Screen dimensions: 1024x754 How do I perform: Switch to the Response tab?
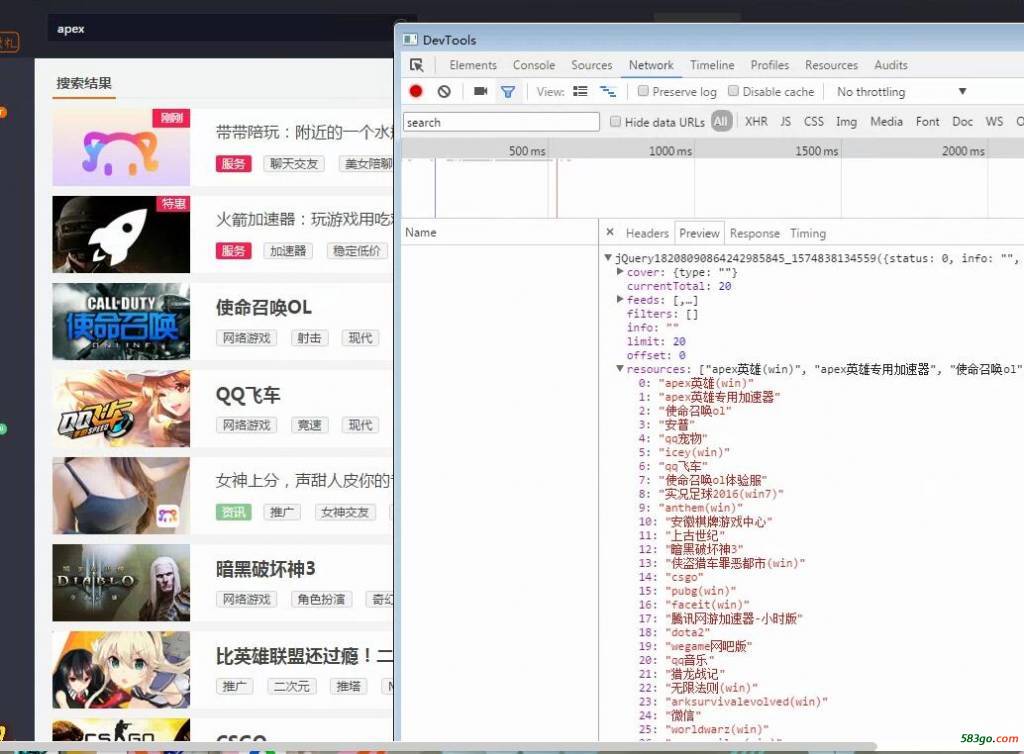click(x=754, y=233)
